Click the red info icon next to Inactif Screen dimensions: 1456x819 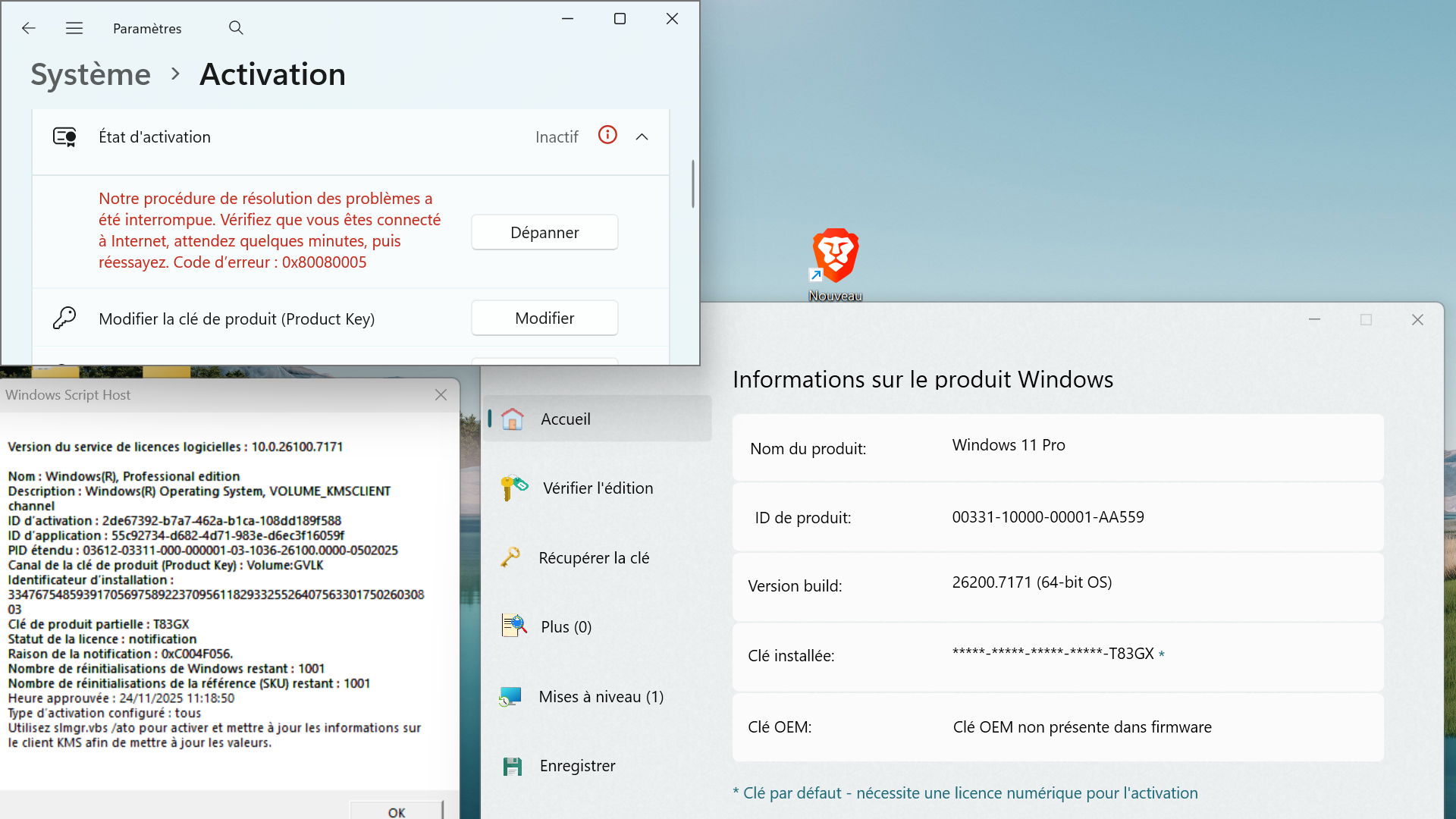tap(607, 135)
